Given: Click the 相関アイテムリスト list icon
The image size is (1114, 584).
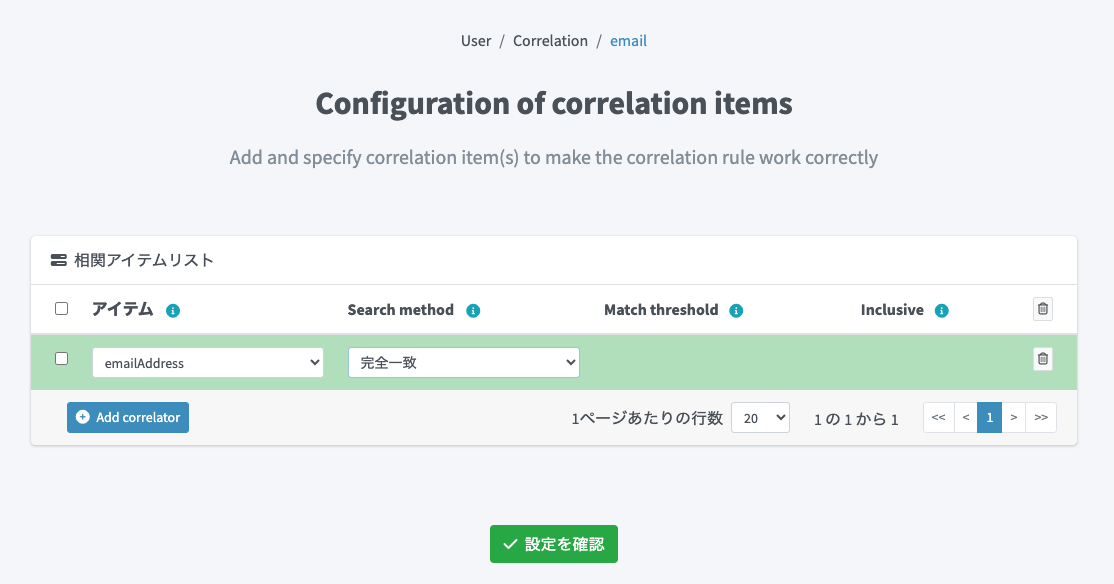Looking at the screenshot, I should coord(59,260).
